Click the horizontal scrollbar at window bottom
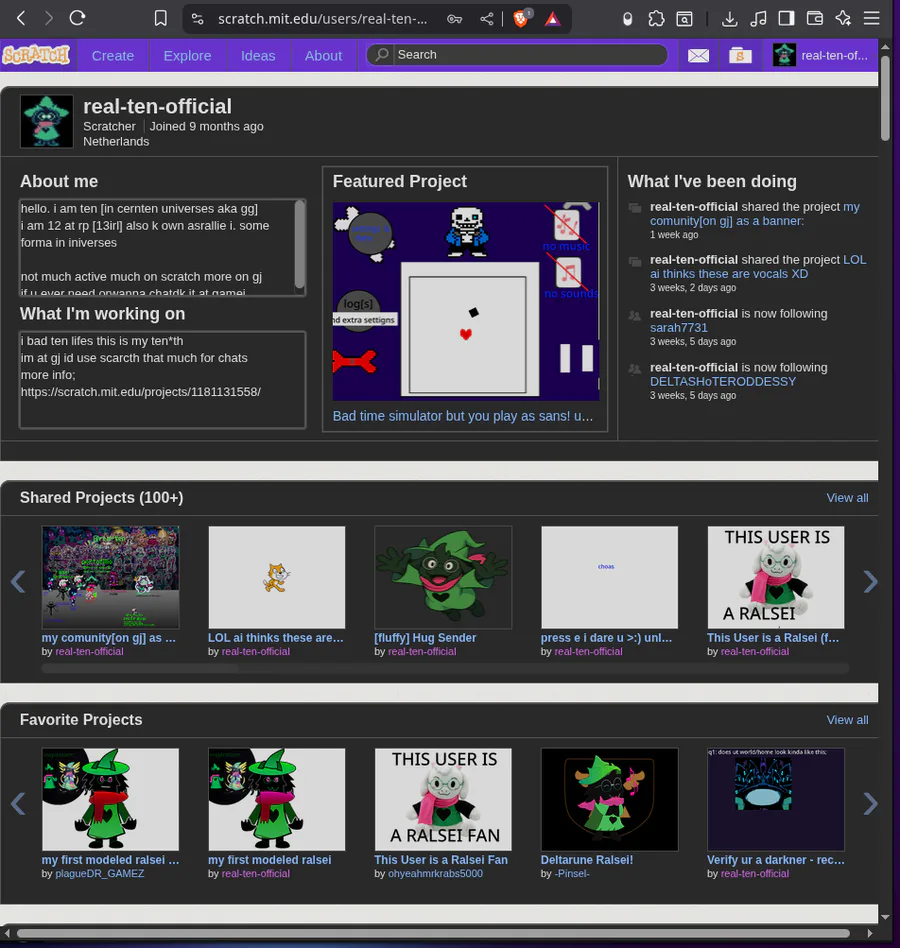 click(x=433, y=933)
